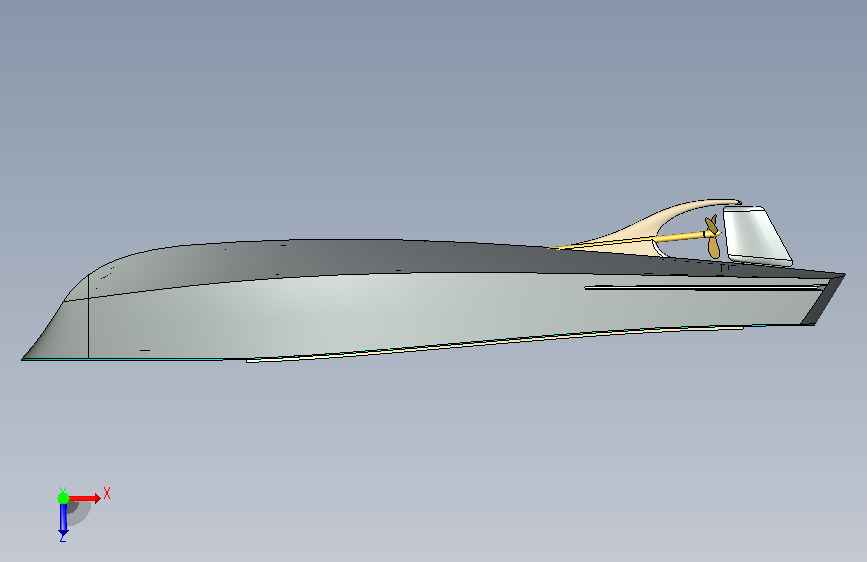Screen dimensions: 867x562
Task: Select the dark transom face at the stern
Action: point(825,300)
